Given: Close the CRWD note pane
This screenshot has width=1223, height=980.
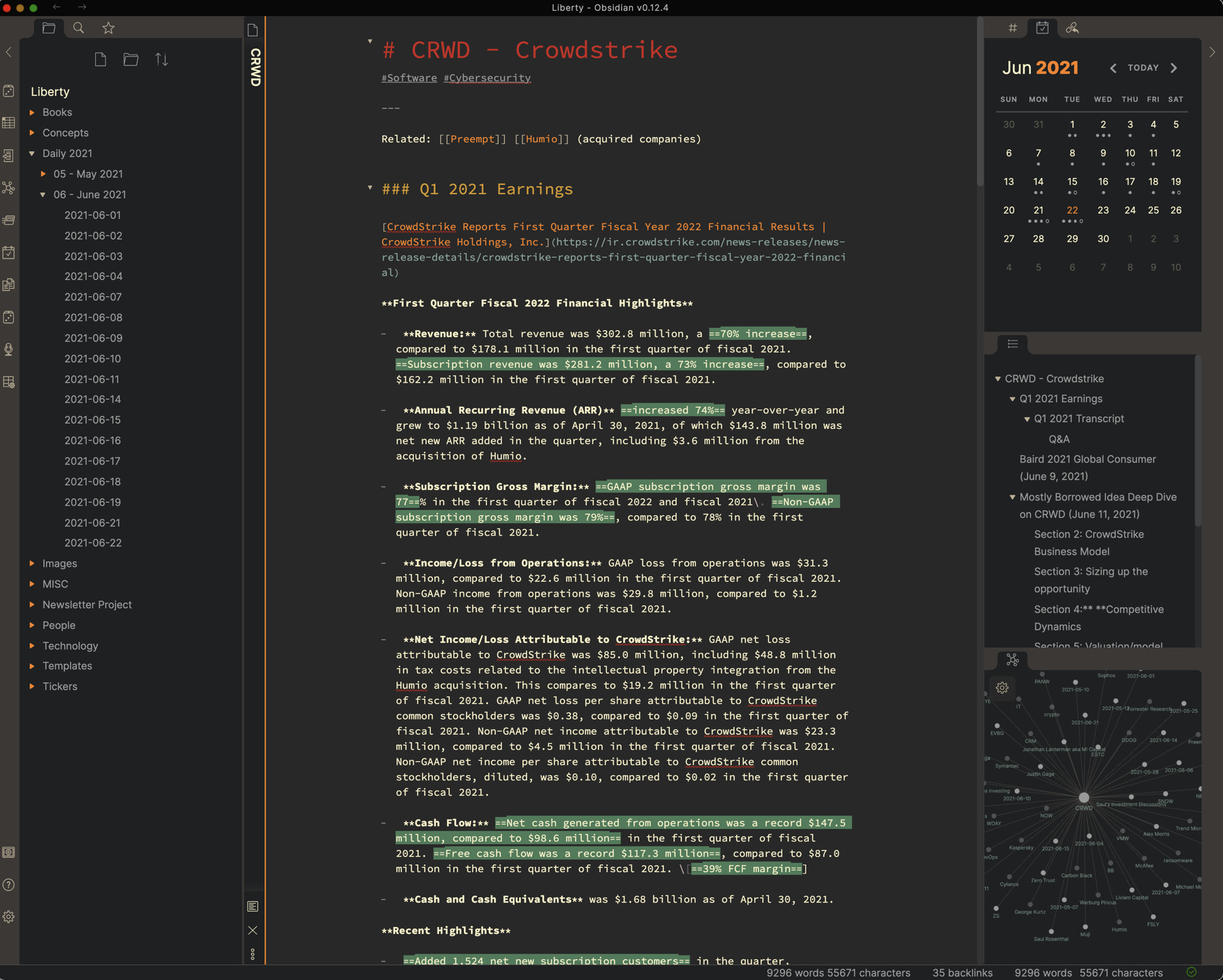Looking at the screenshot, I should coord(253,930).
